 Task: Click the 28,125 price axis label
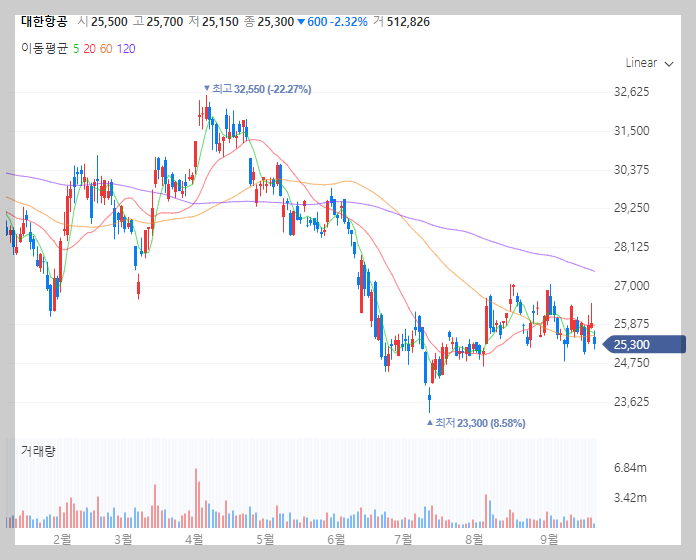[x=631, y=247]
